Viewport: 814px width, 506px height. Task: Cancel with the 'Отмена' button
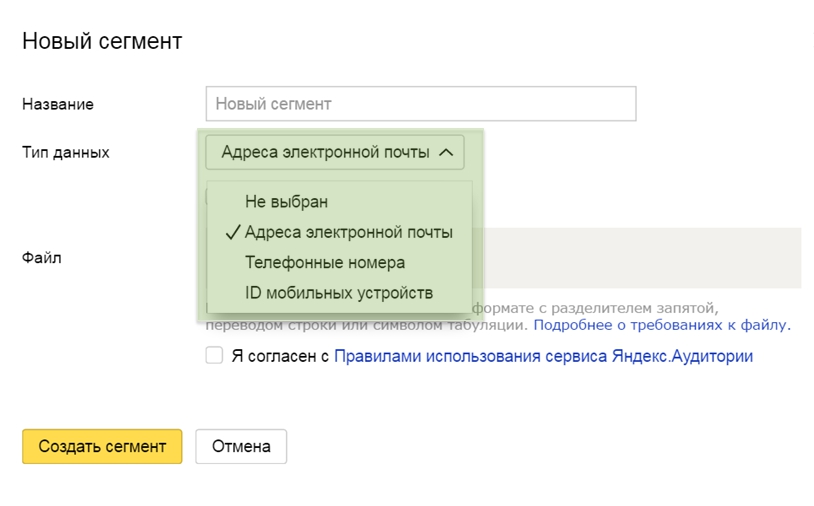coord(240,447)
